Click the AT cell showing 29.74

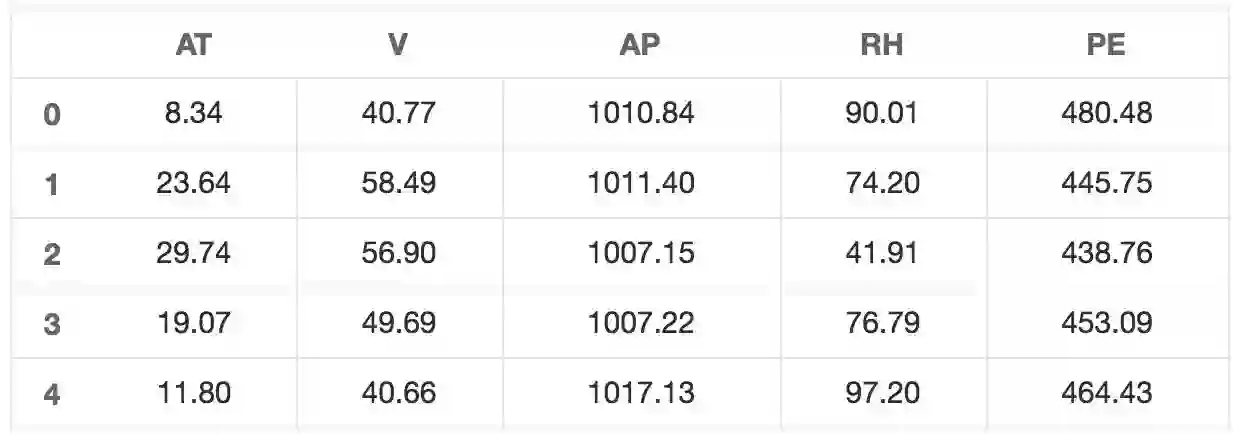[x=193, y=253]
